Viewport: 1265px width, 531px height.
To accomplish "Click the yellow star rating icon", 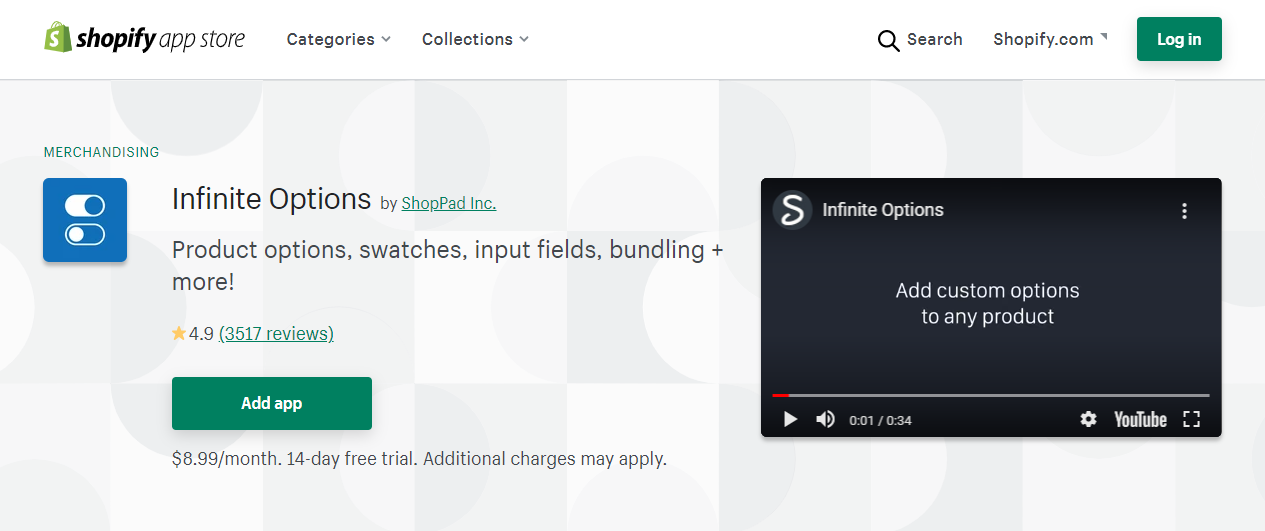I will pyautogui.click(x=179, y=333).
